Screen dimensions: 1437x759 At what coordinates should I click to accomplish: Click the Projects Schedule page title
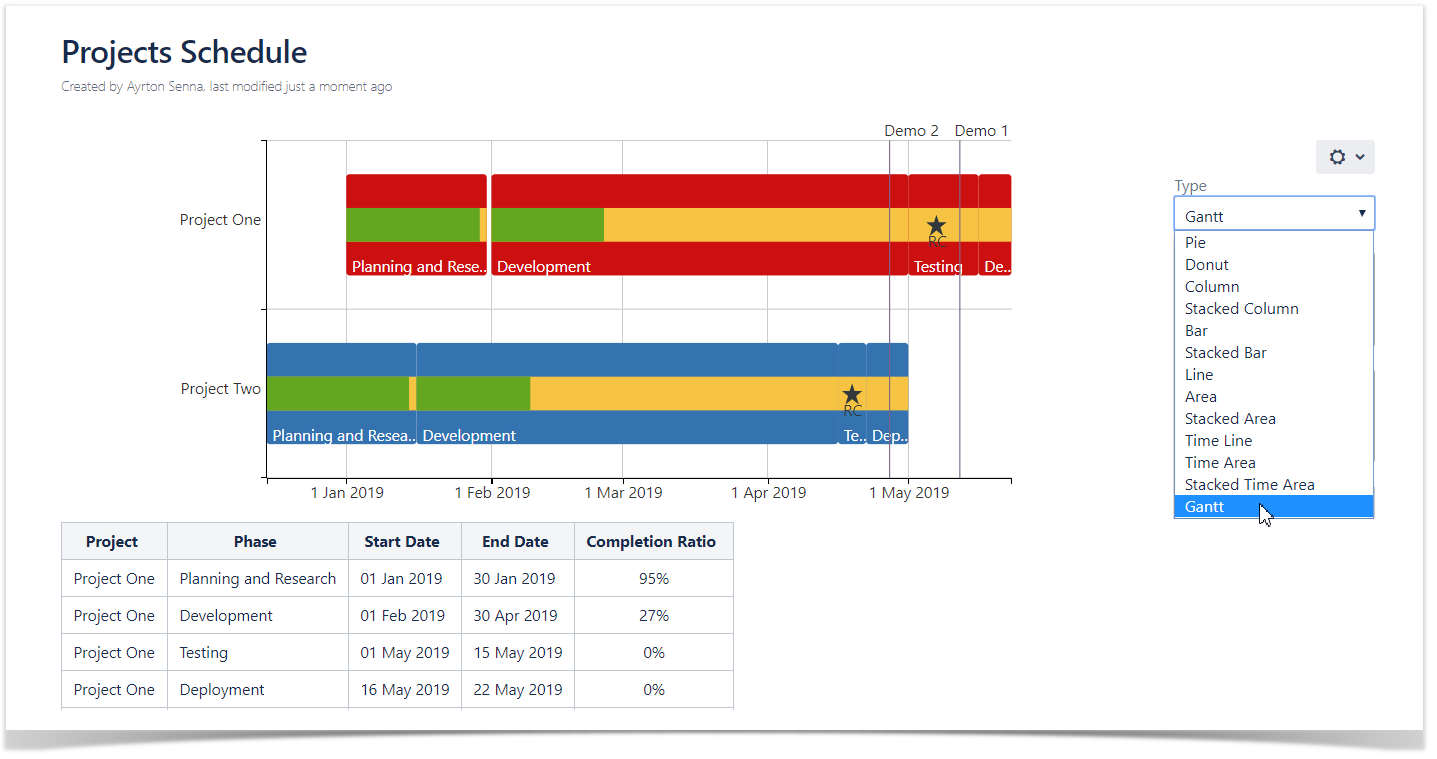pos(184,52)
